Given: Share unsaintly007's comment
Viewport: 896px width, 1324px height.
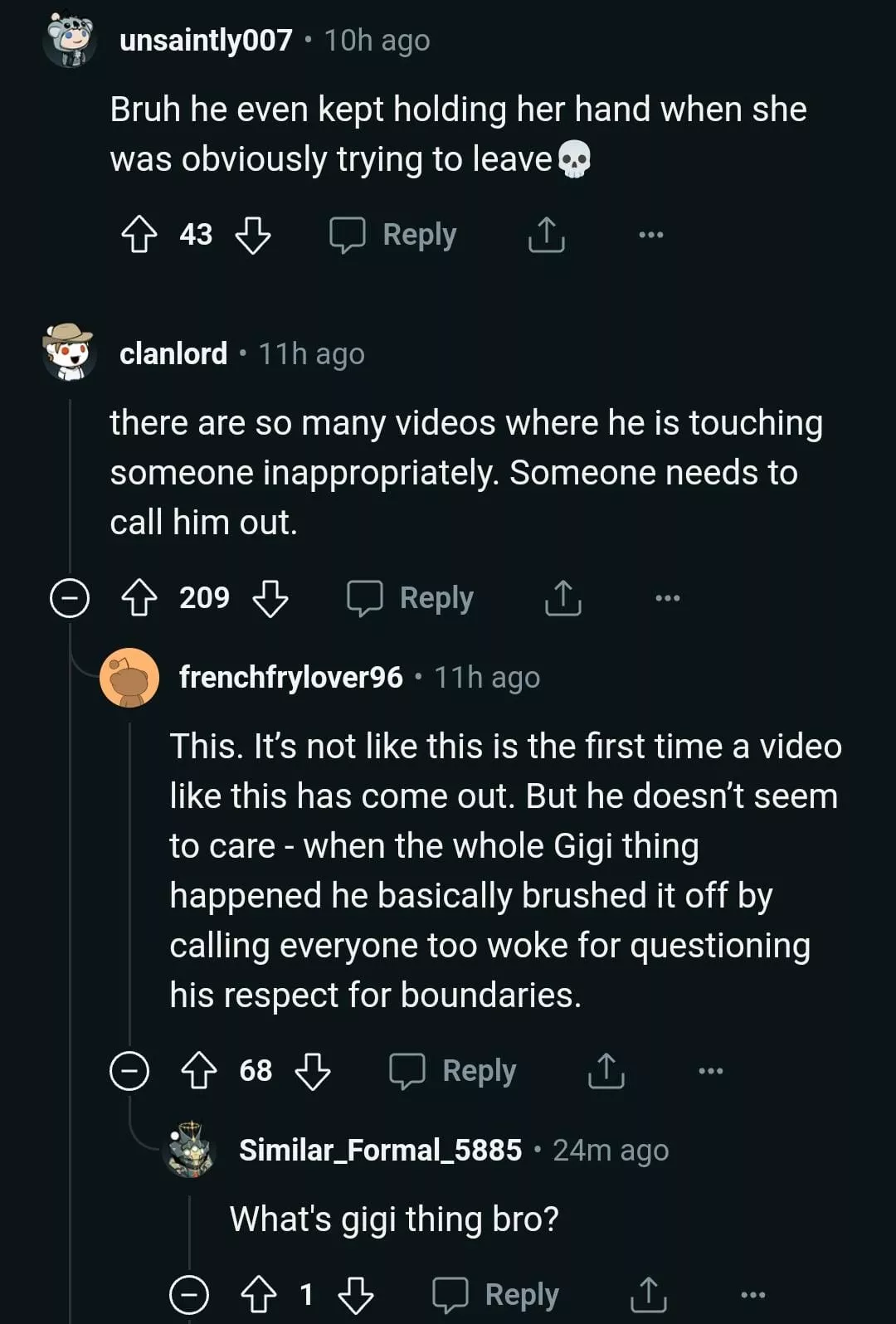Looking at the screenshot, I should coord(546,235).
